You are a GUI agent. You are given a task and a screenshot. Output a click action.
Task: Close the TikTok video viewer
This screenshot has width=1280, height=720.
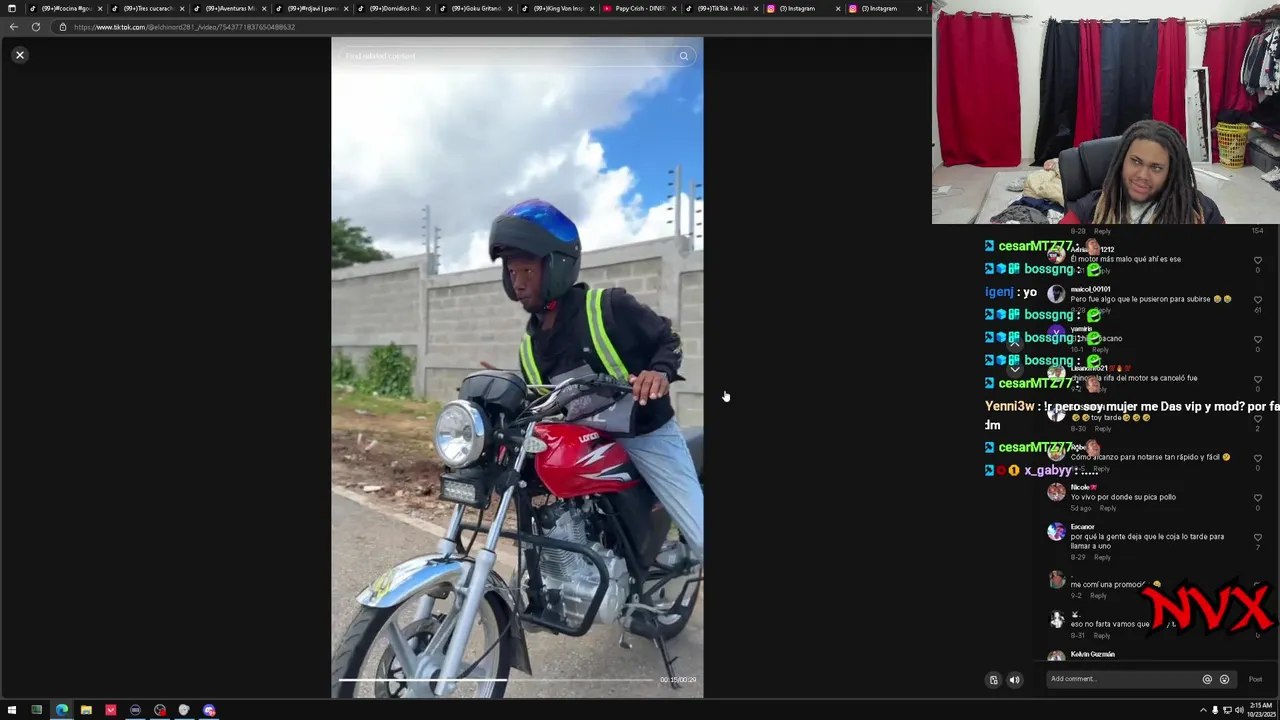(x=19, y=55)
